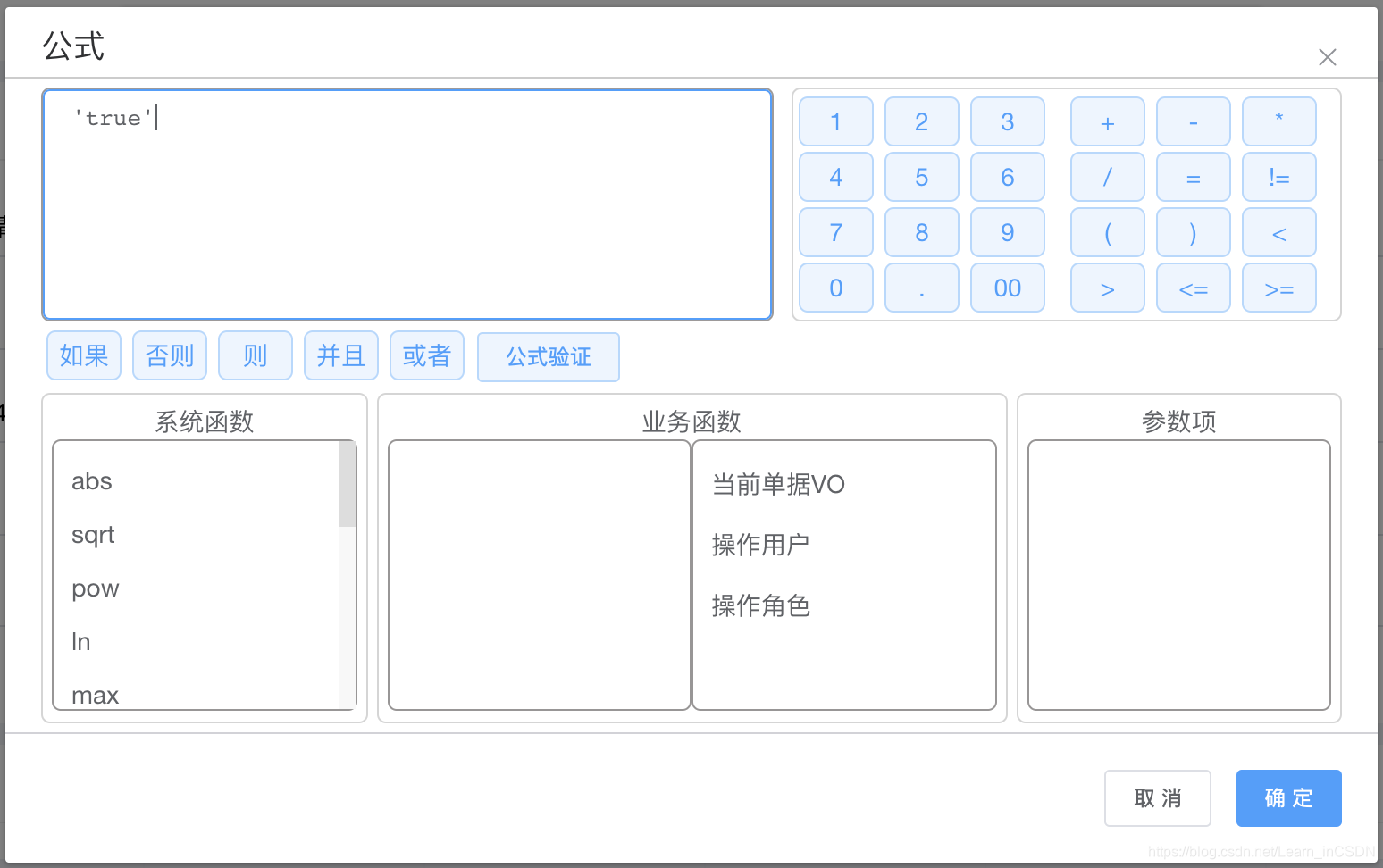This screenshot has height=868, width=1383.
Task: Click the 或者 keyword button
Action: (427, 355)
